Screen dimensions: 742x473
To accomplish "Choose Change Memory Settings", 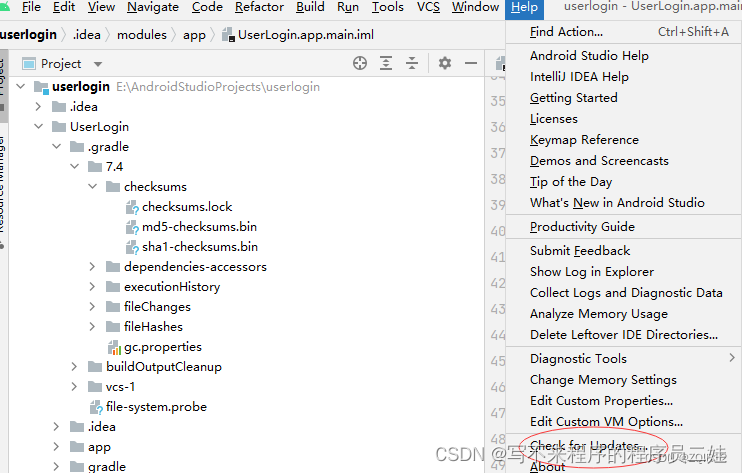I will pyautogui.click(x=624, y=379).
